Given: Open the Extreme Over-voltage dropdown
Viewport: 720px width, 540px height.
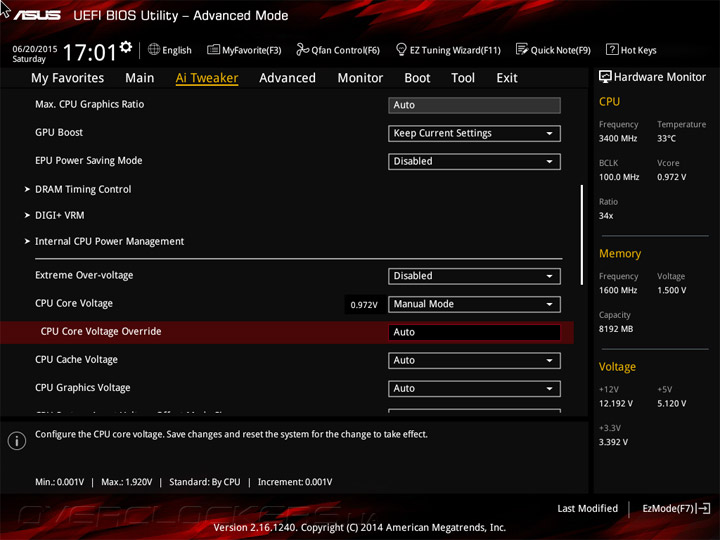Looking at the screenshot, I should [x=474, y=276].
